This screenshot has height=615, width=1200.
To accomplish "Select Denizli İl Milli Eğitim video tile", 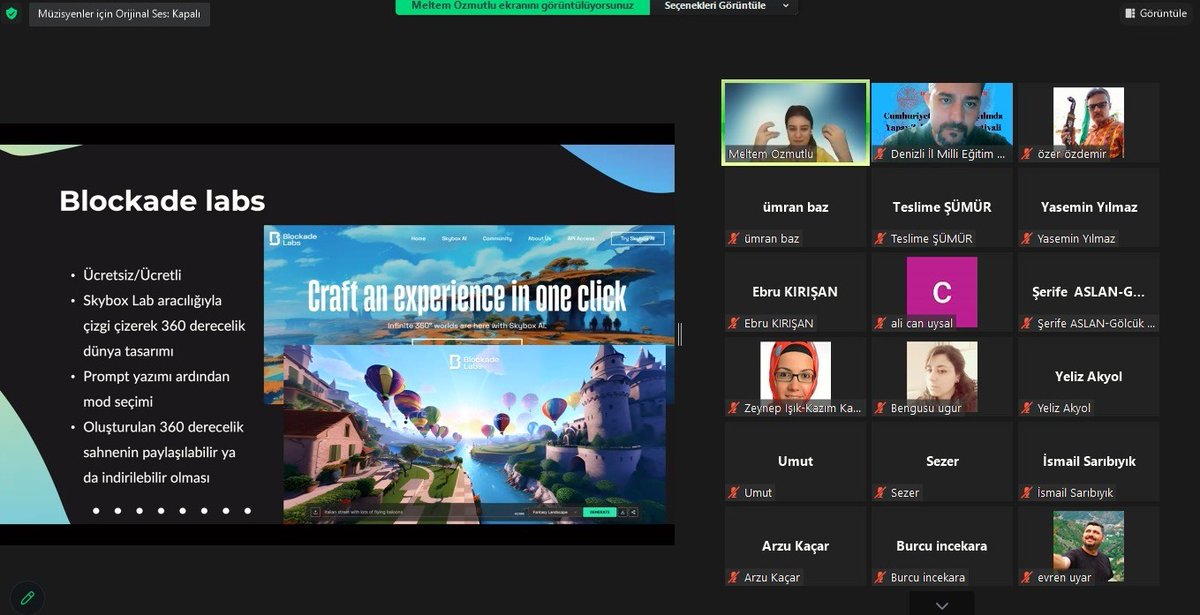I will [942, 122].
